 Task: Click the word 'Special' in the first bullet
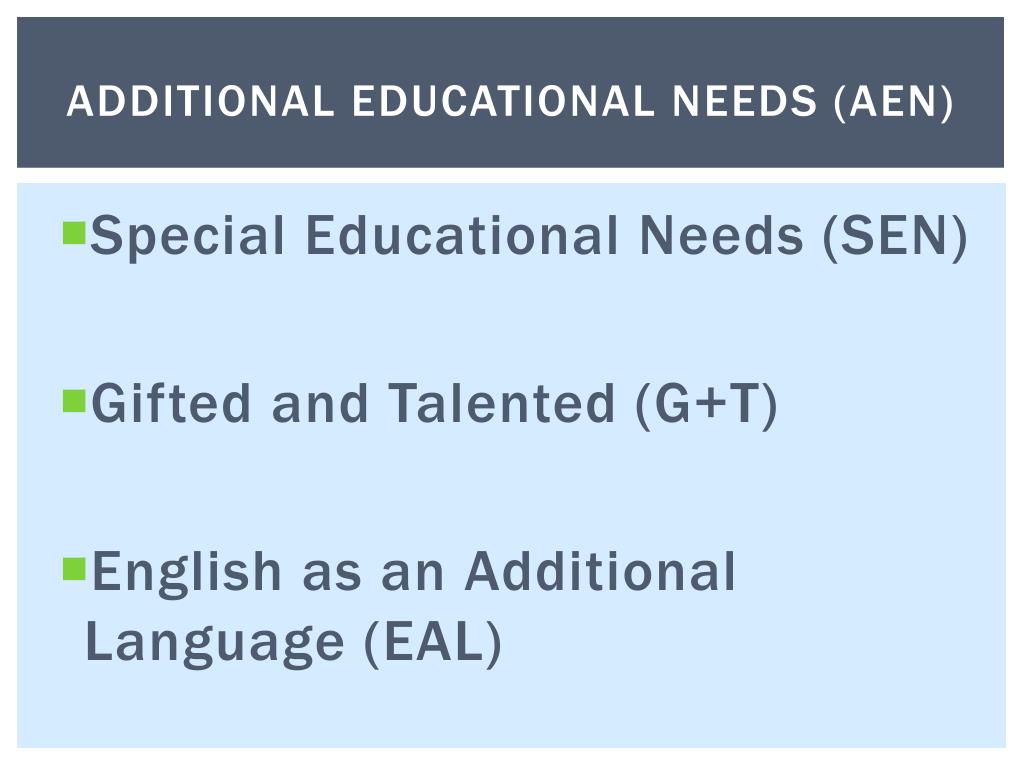(x=187, y=238)
